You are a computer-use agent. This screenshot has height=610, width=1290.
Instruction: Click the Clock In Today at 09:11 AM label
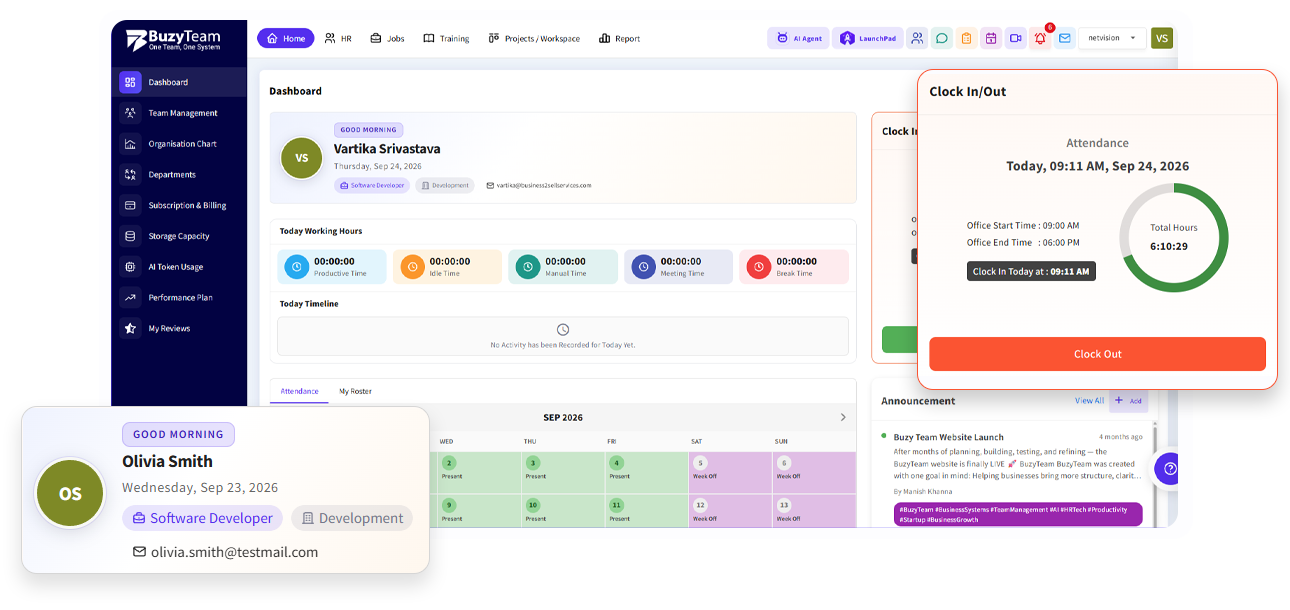(x=1031, y=271)
